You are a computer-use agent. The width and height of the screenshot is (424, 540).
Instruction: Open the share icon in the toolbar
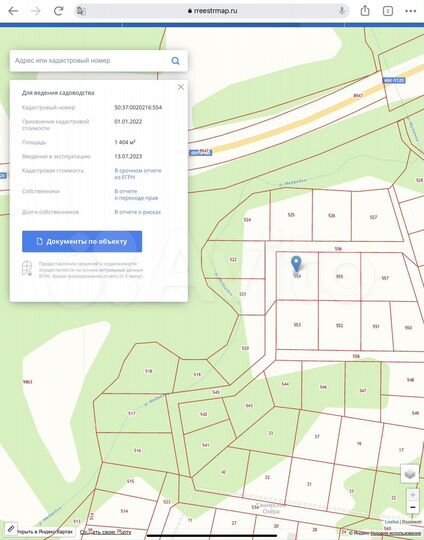click(x=365, y=11)
